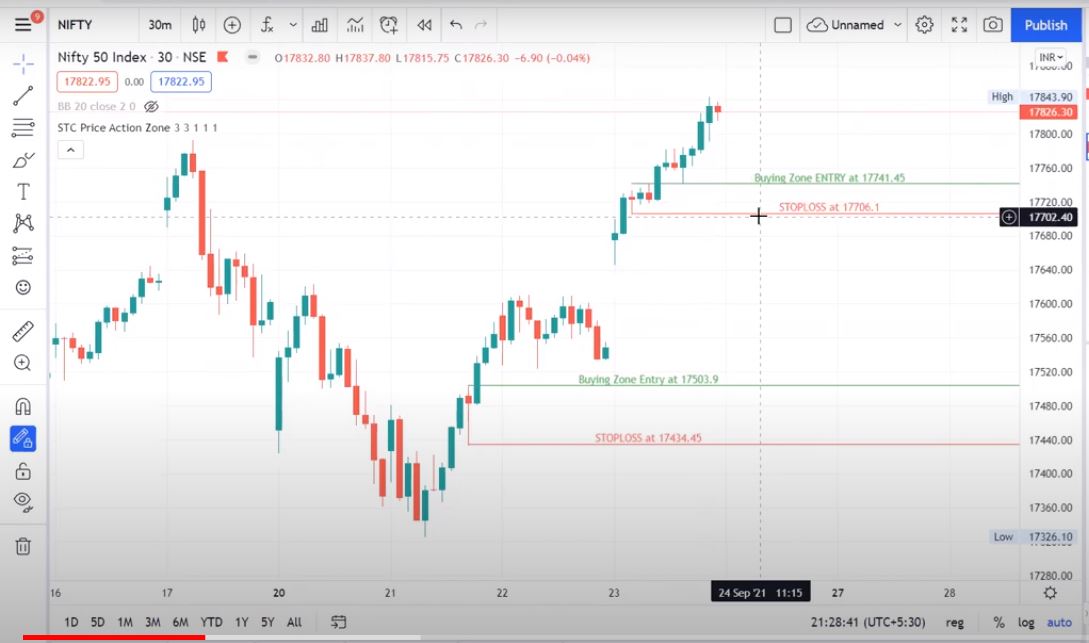Remove drawings with the trash icon
Viewport: 1089px width, 643px height.
[23, 546]
